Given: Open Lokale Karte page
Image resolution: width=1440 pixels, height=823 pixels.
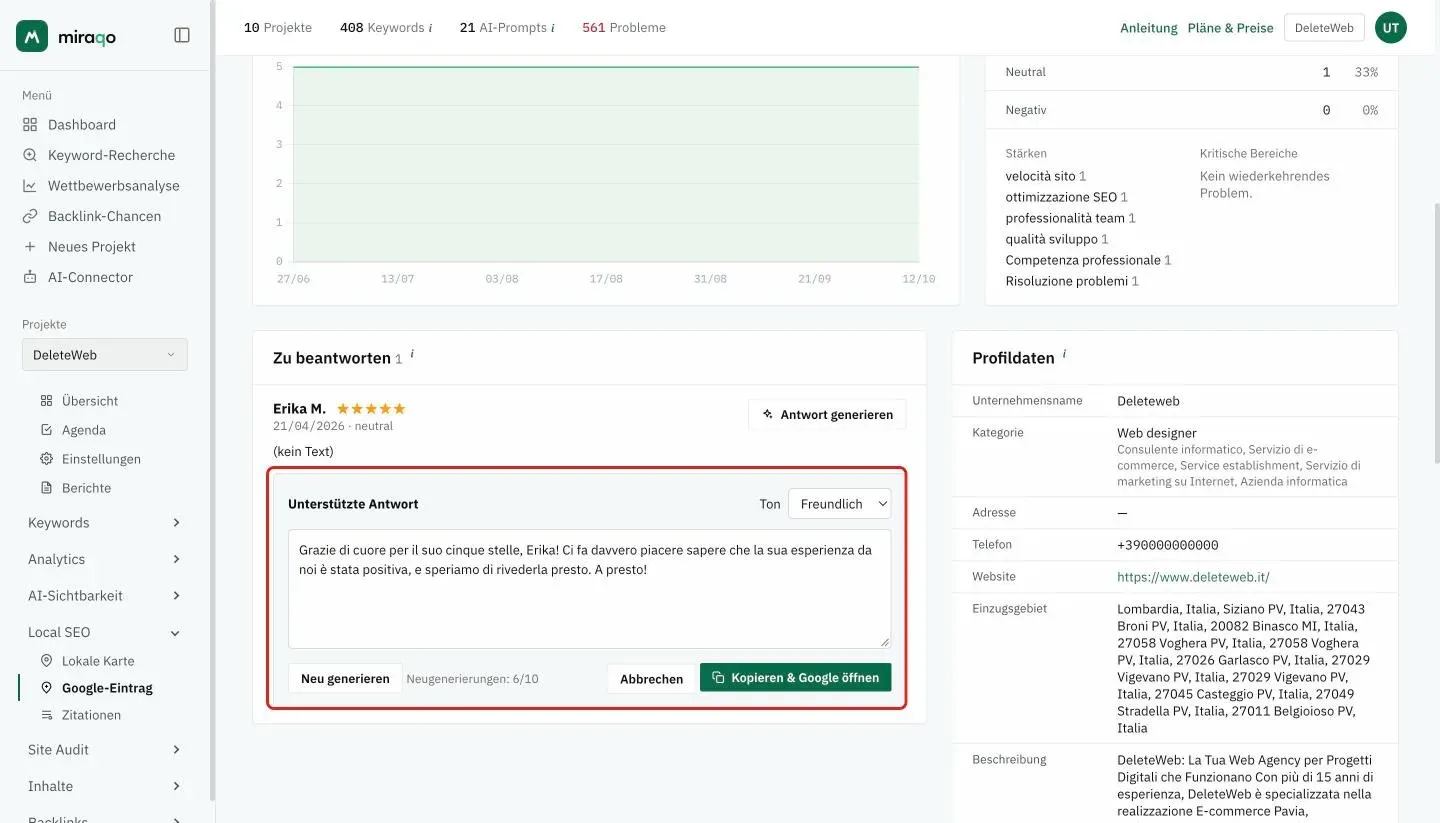Looking at the screenshot, I should click(x=98, y=661).
